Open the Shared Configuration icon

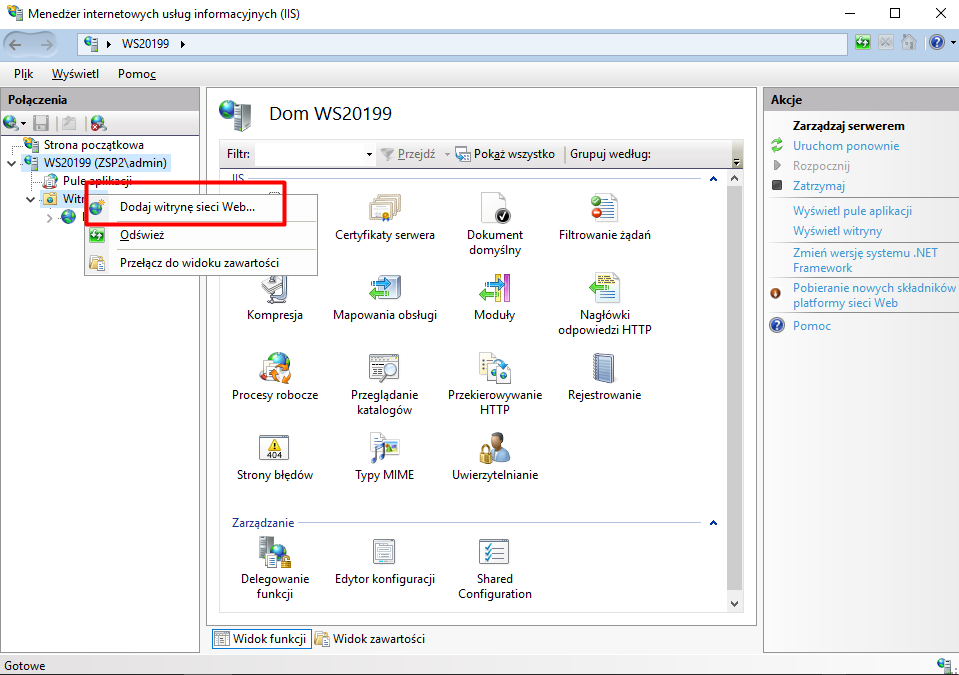pyautogui.click(x=495, y=553)
